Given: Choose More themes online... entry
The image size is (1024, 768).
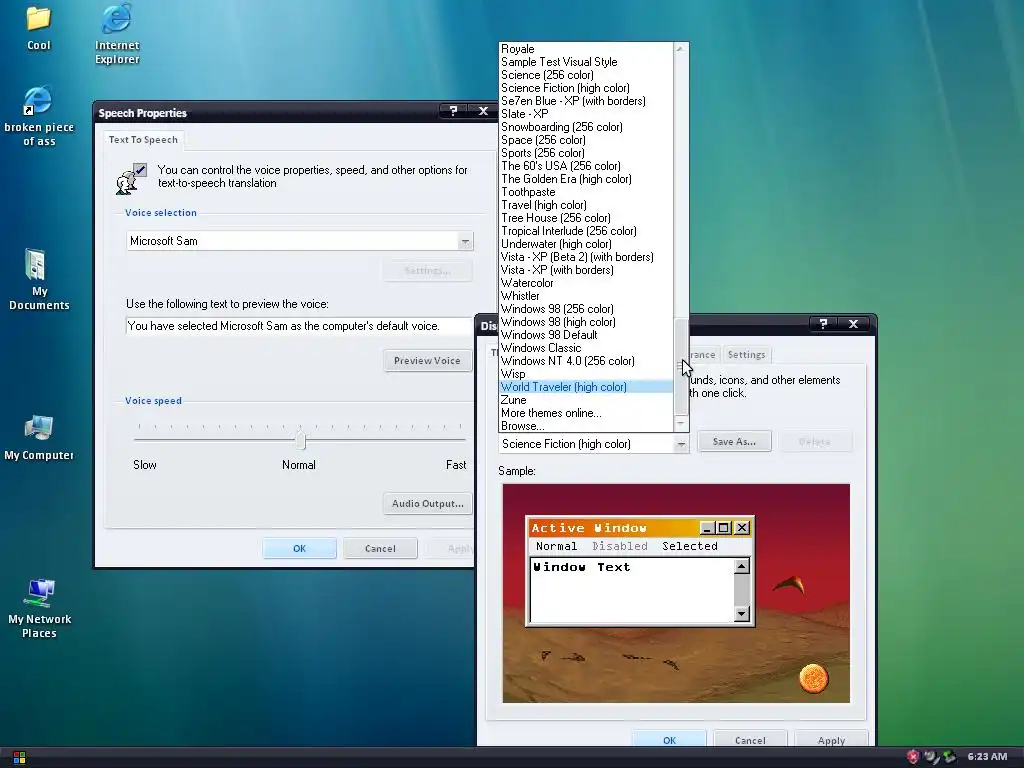Looking at the screenshot, I should (586, 413).
